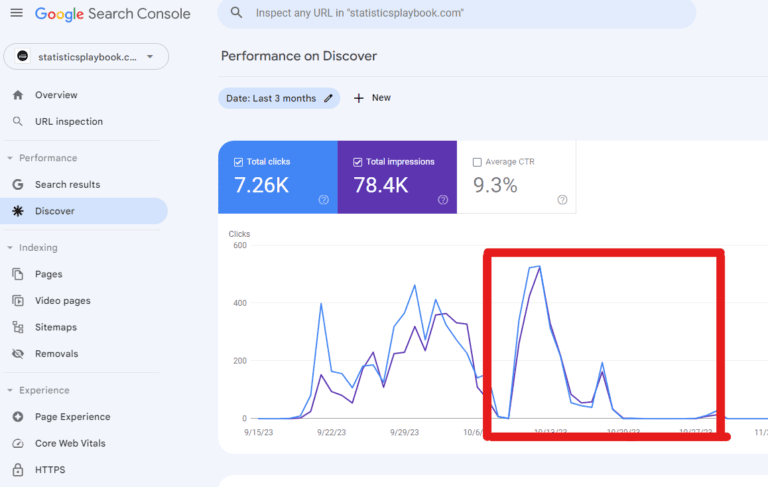Click the Discover asterisk icon
This screenshot has height=487, width=768.
tap(18, 211)
